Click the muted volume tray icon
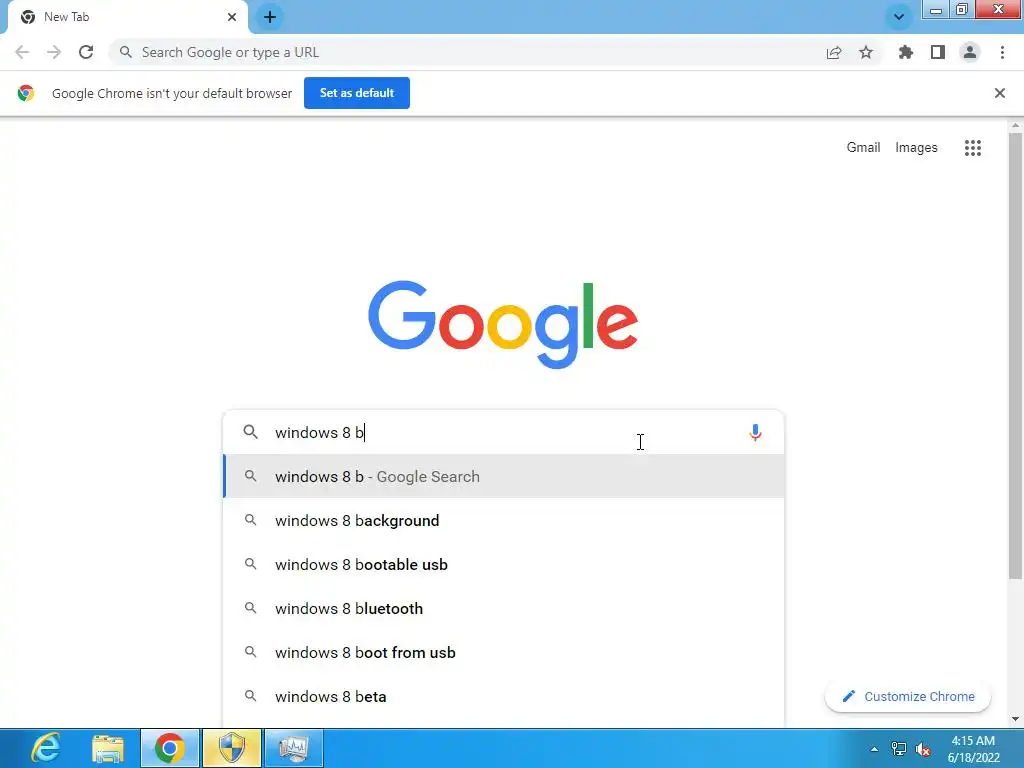Image resolution: width=1024 pixels, height=768 pixels. click(923, 749)
